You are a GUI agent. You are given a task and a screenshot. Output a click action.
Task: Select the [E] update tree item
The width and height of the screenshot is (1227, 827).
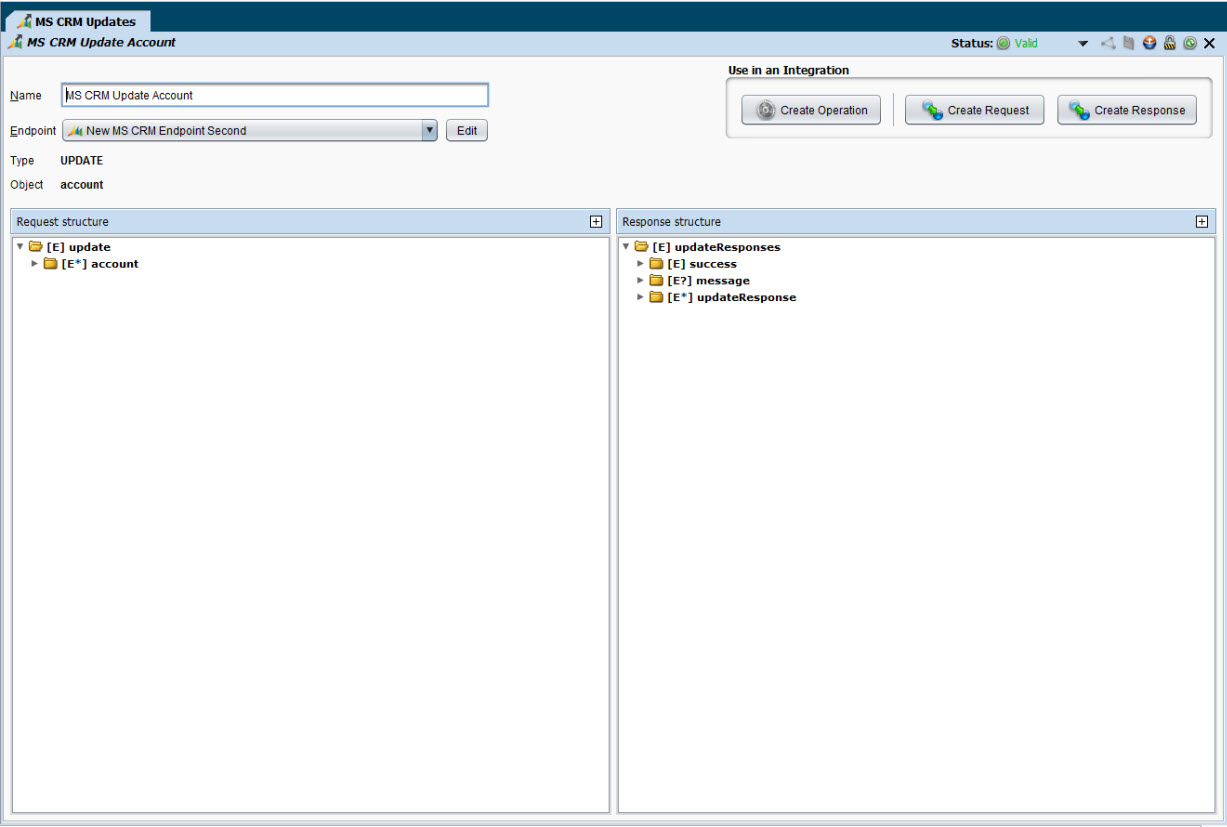click(78, 247)
